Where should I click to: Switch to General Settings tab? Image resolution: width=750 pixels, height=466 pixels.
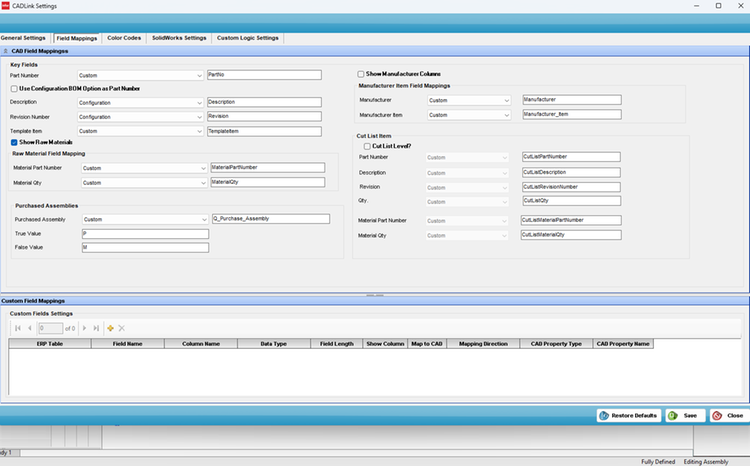click(23, 38)
